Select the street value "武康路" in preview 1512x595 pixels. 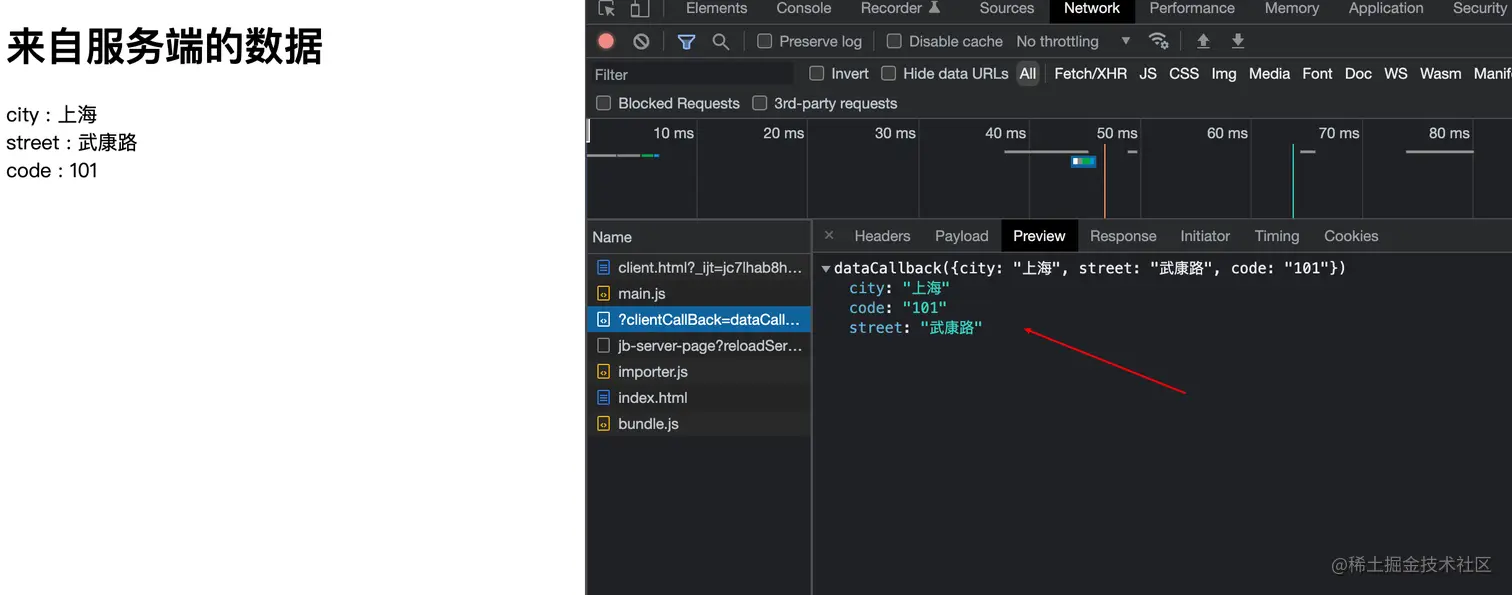[x=951, y=328]
